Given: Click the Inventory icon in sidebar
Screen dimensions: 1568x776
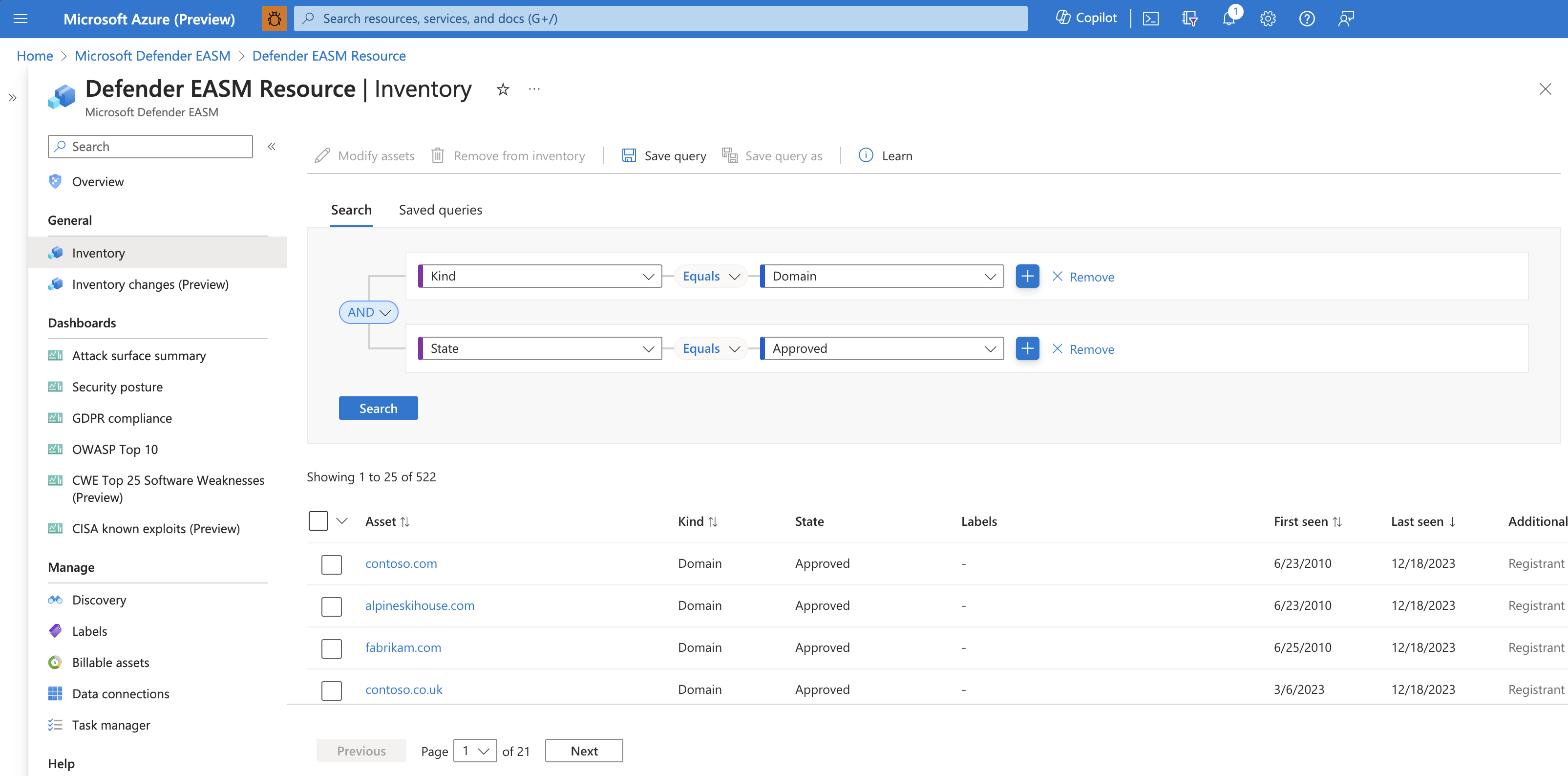Looking at the screenshot, I should [x=56, y=252].
